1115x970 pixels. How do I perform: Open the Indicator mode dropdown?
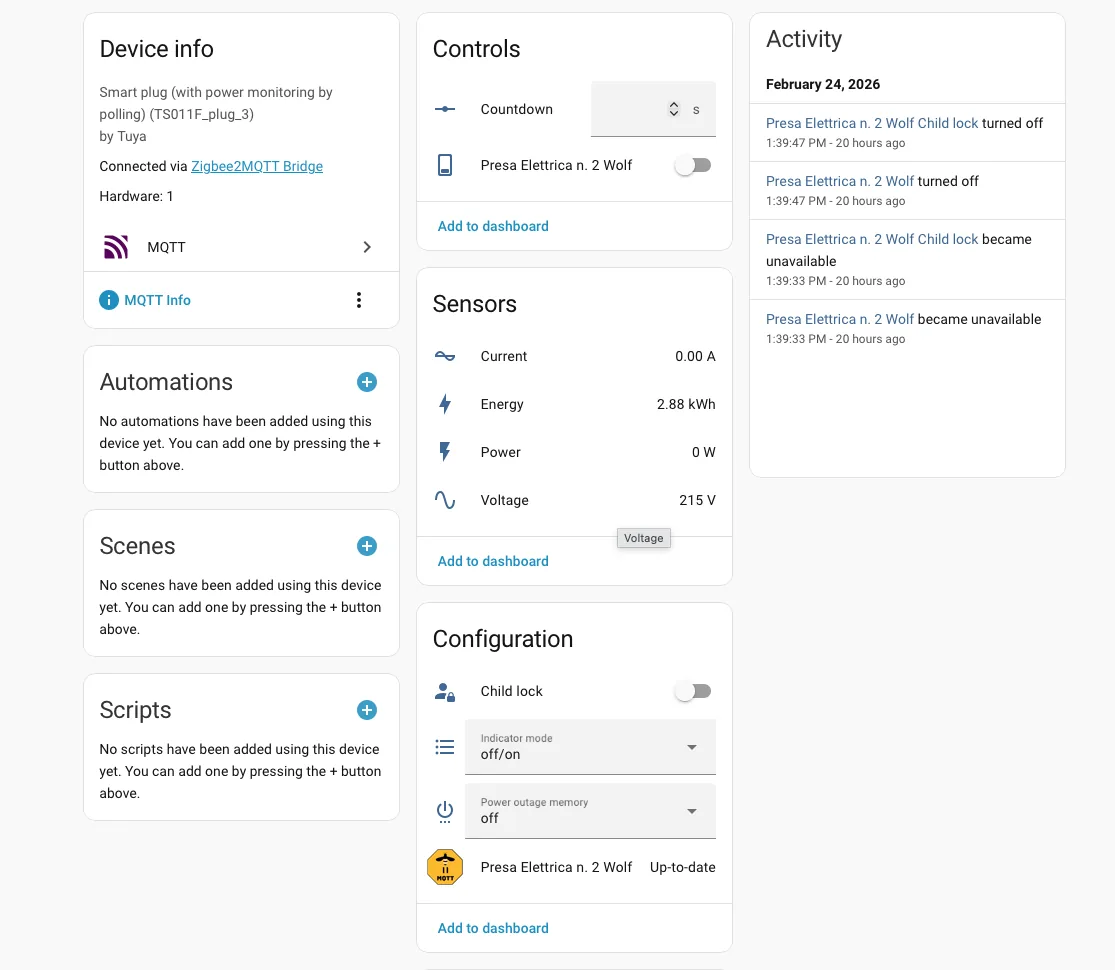click(689, 746)
